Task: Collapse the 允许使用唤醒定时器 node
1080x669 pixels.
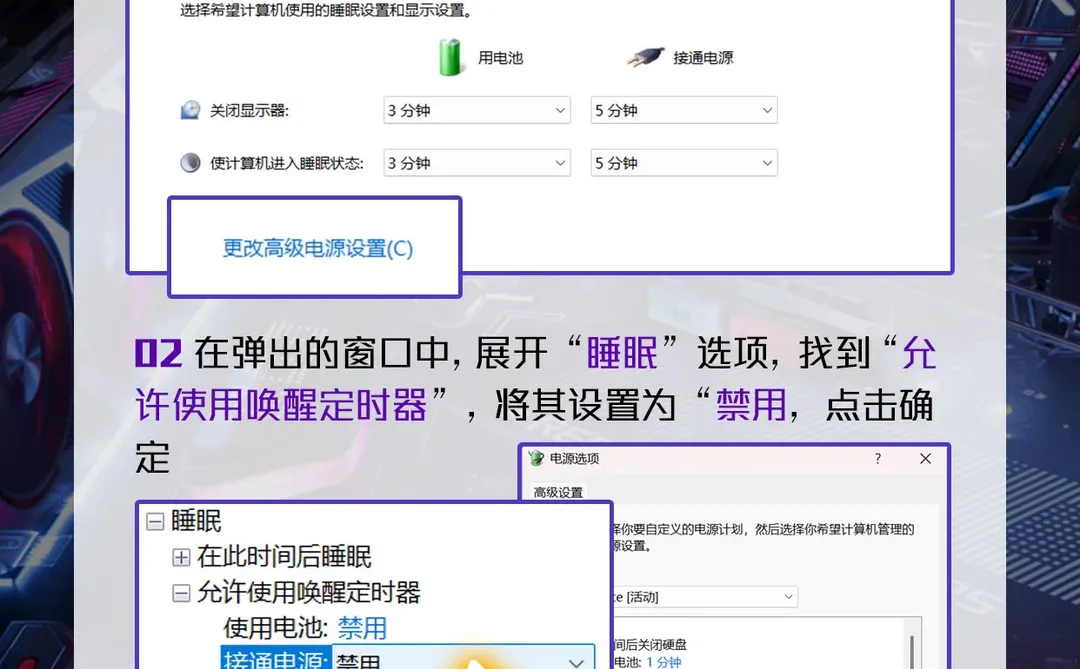Action: click(183, 592)
